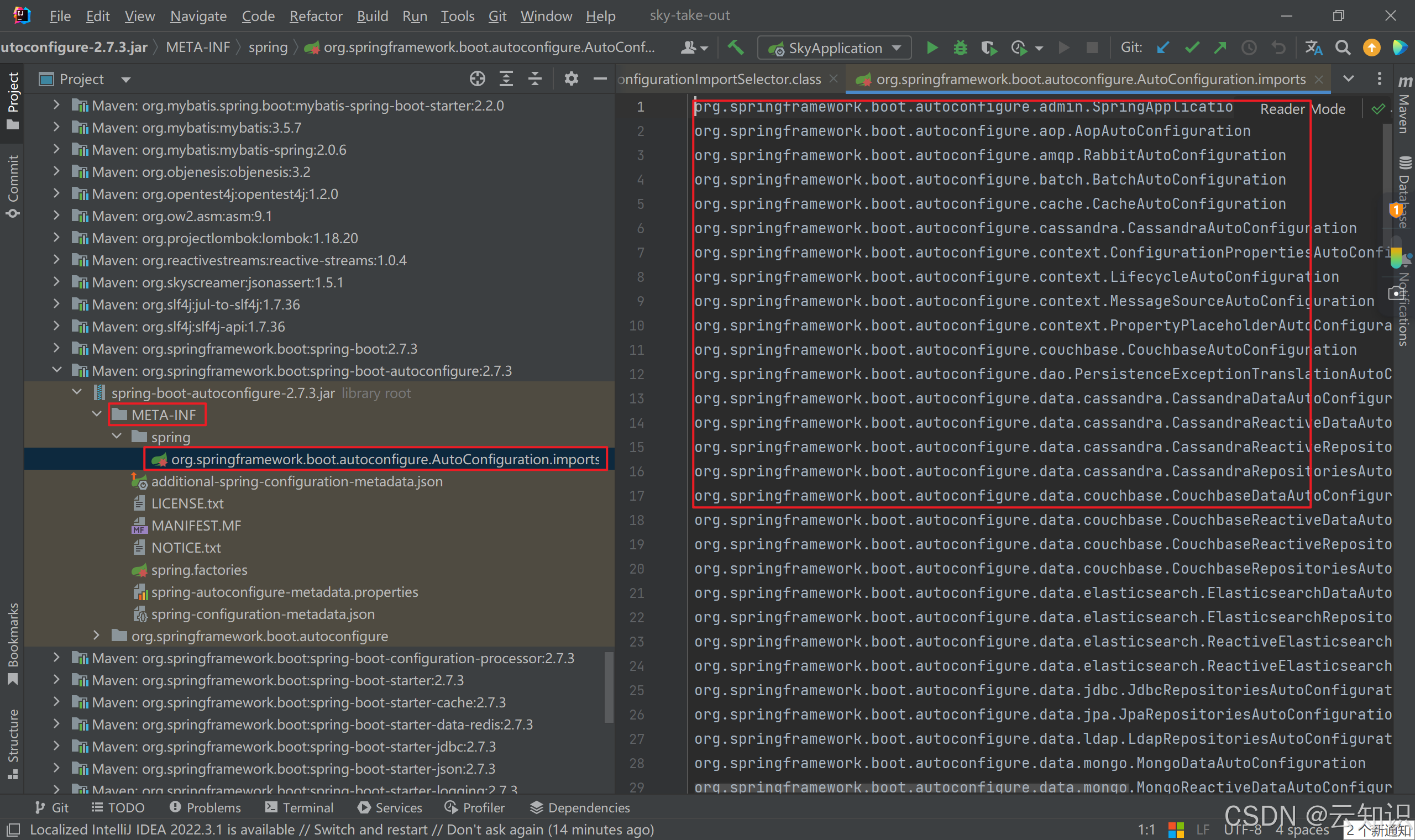This screenshot has width=1415, height=840.
Task: Switch to ConfigurationImportSelector.class tab
Action: (x=719, y=79)
